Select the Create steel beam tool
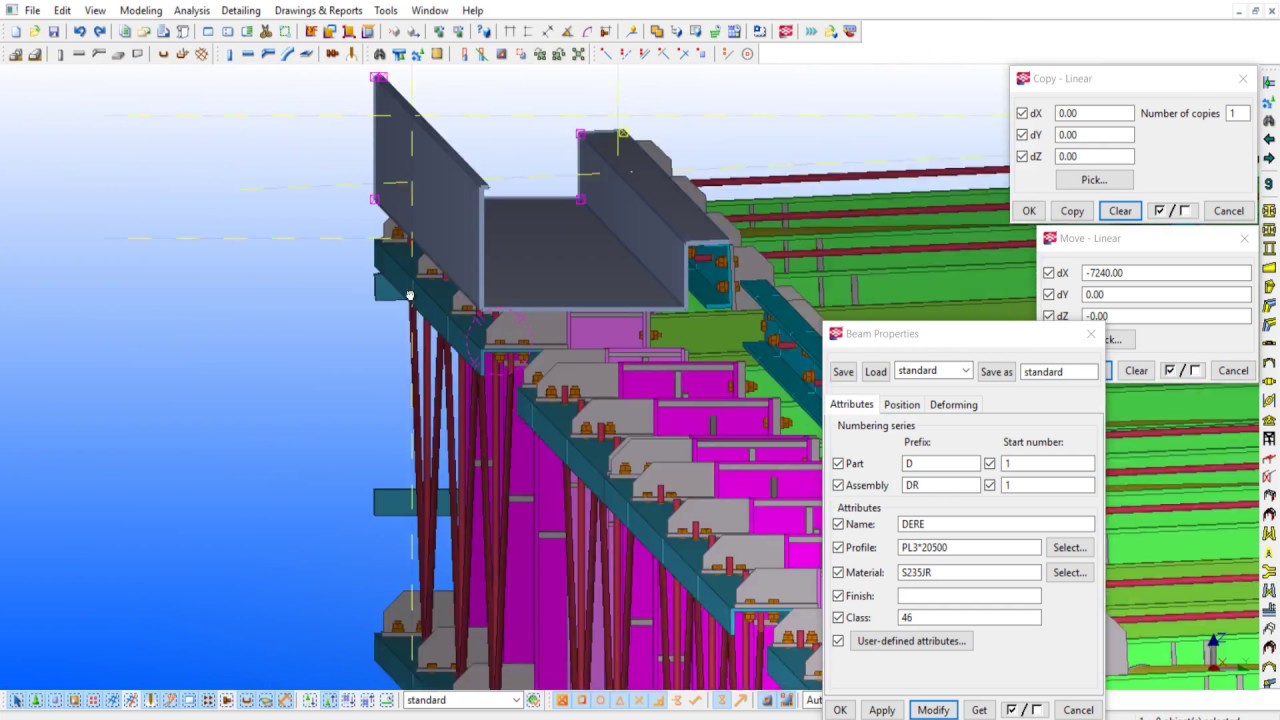This screenshot has height=720, width=1280. pos(248,54)
